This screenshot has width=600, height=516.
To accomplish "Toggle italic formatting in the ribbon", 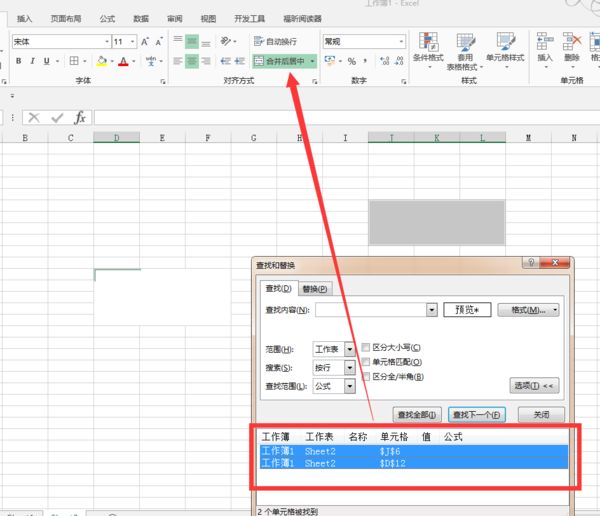I will coord(33,61).
